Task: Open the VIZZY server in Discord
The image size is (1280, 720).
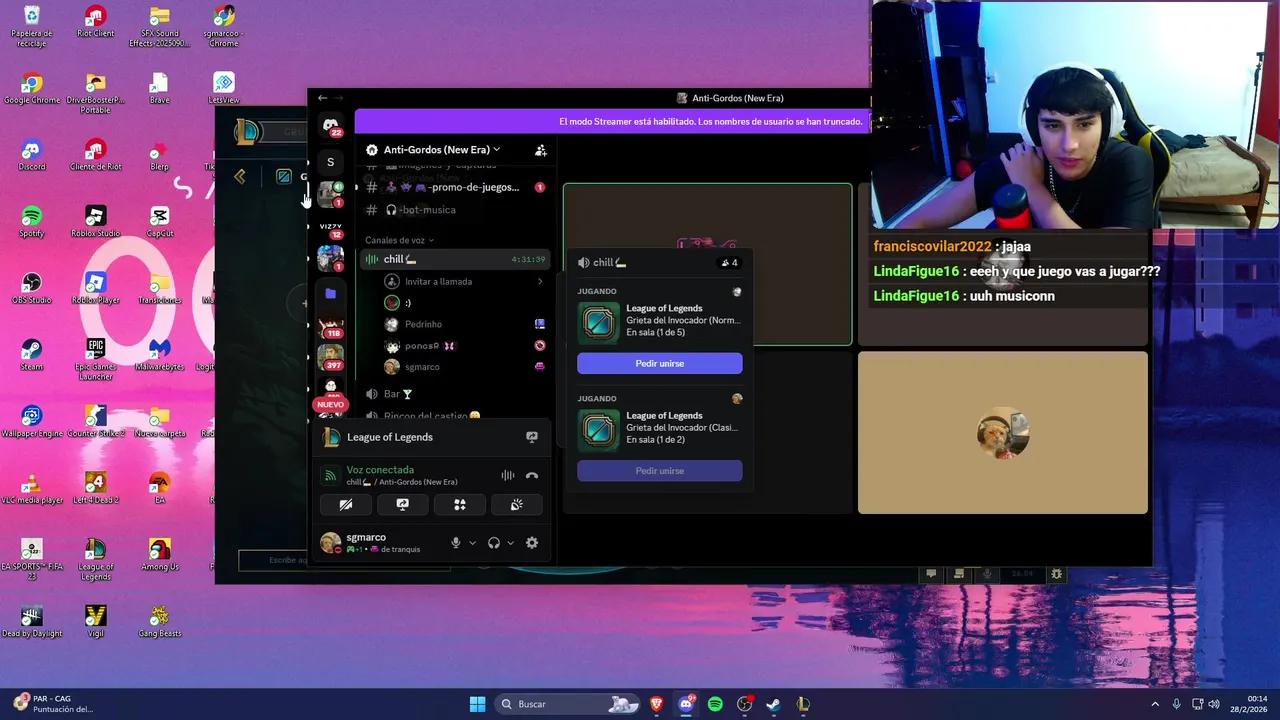Action: click(330, 227)
